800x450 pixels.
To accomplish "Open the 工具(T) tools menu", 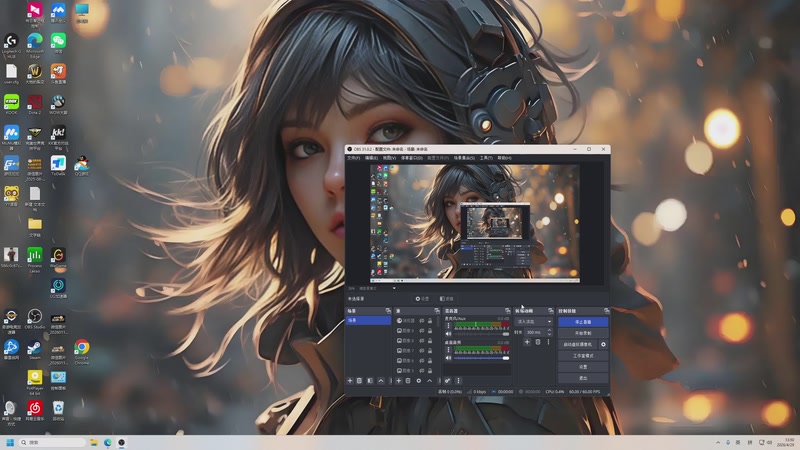I will (x=486, y=158).
